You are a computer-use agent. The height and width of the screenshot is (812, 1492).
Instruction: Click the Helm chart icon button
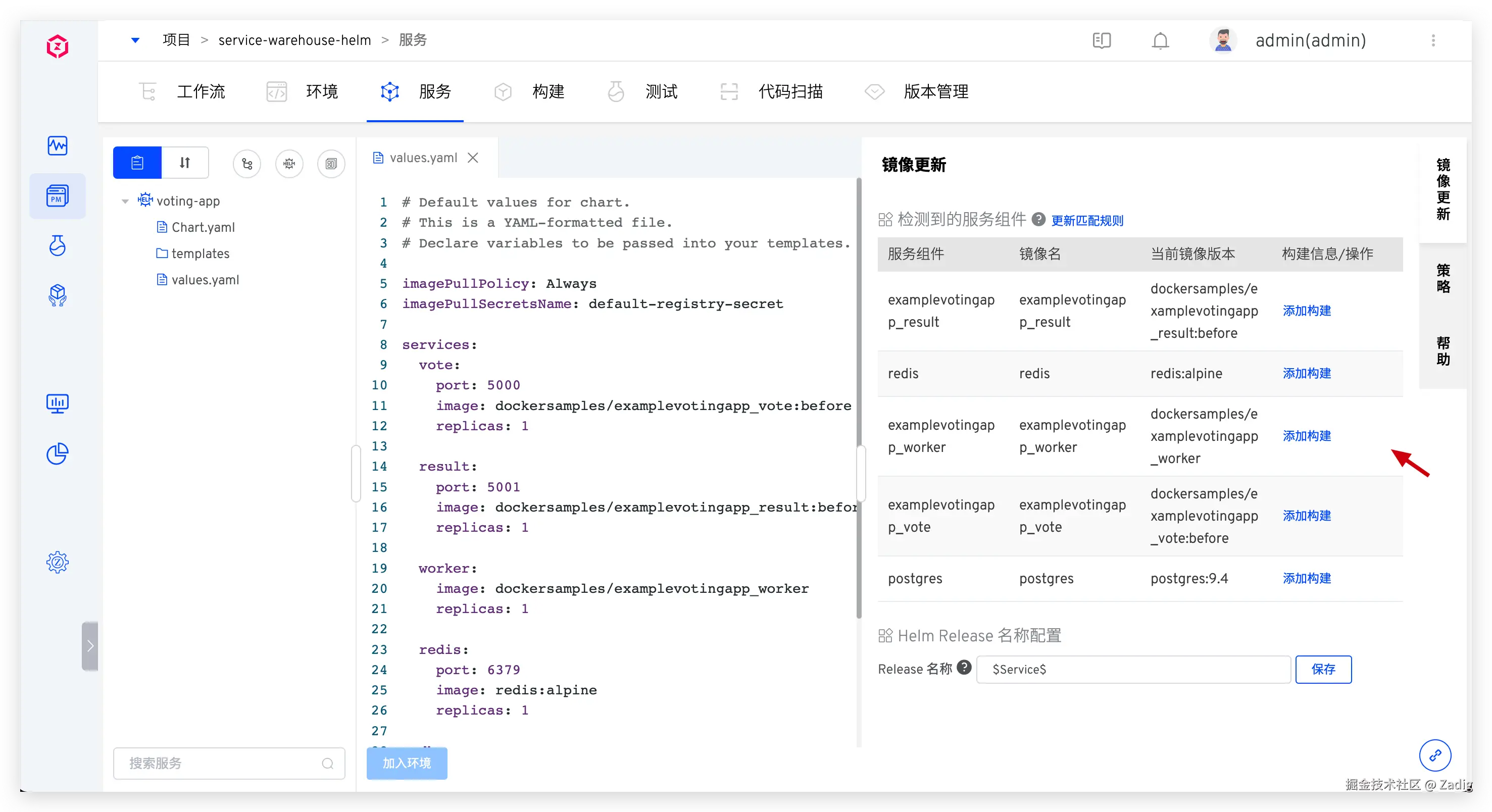tap(289, 163)
